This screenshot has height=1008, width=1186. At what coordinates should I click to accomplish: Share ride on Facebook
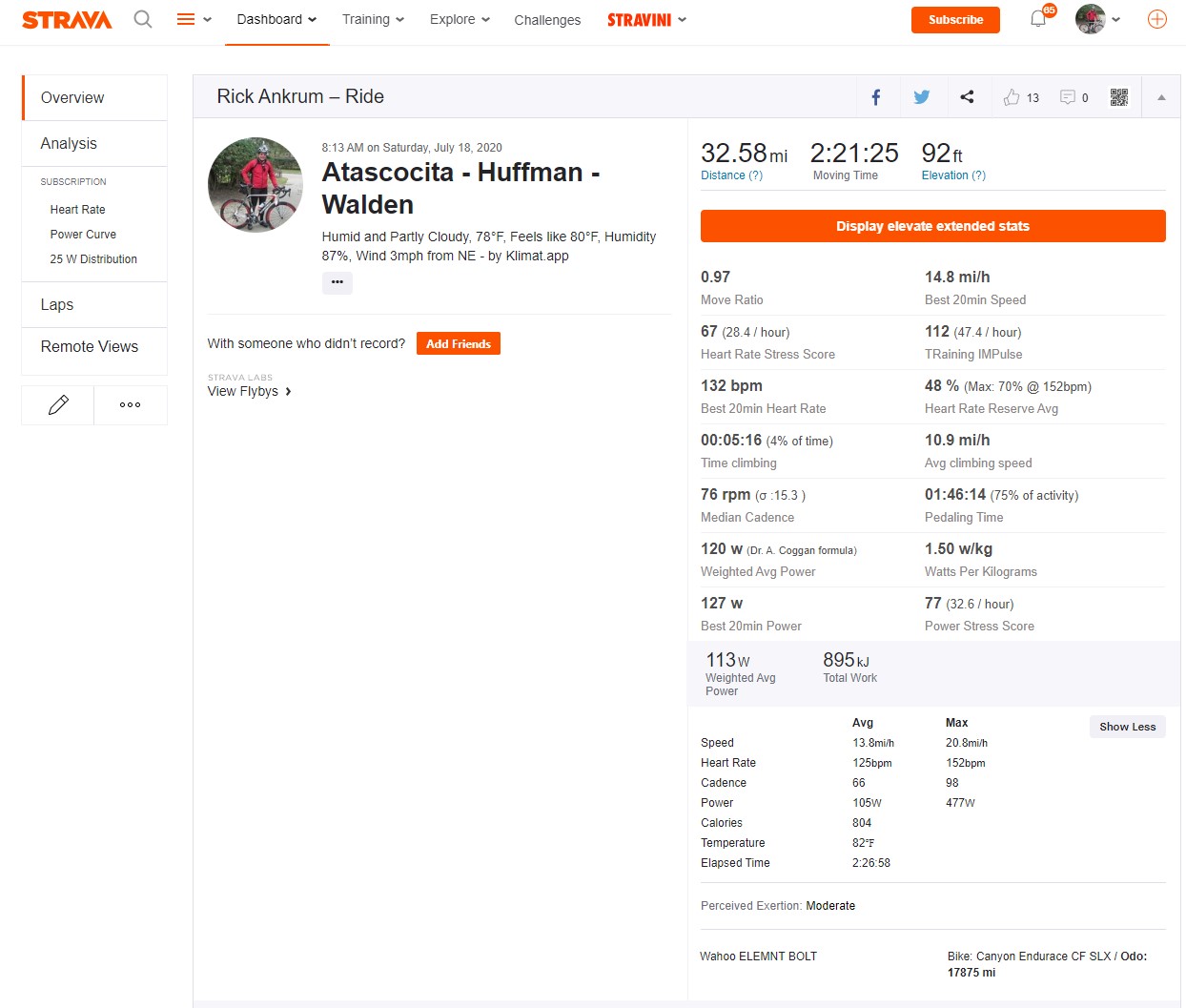pyautogui.click(x=876, y=96)
